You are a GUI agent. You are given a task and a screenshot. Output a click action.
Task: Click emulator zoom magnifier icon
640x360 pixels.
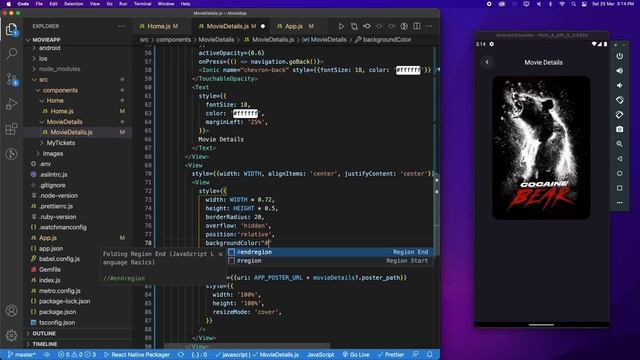(620, 144)
